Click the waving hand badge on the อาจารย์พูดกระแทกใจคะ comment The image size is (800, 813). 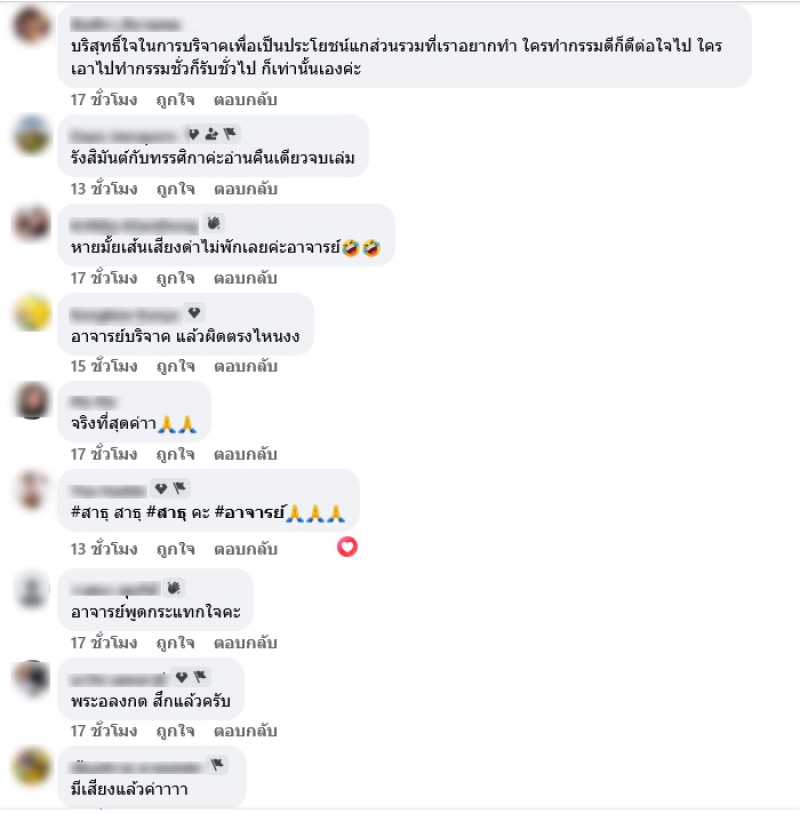click(174, 587)
